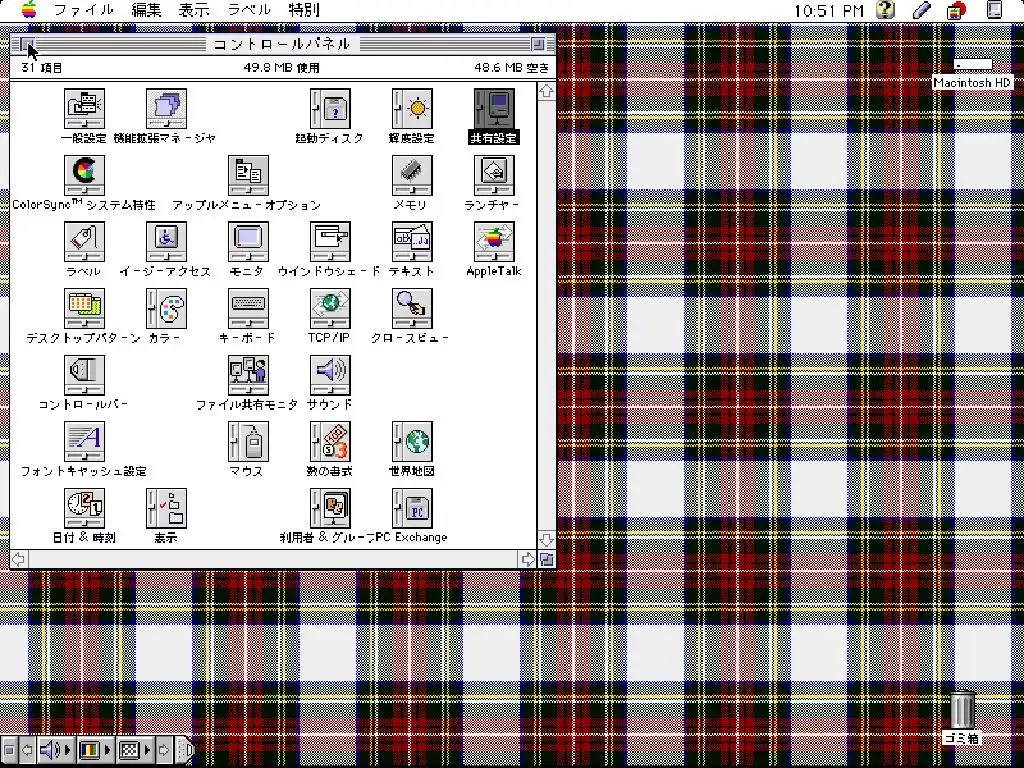The image size is (1024, 768).
Task: Select the TCP/IP control panel icon
Action: 330,309
